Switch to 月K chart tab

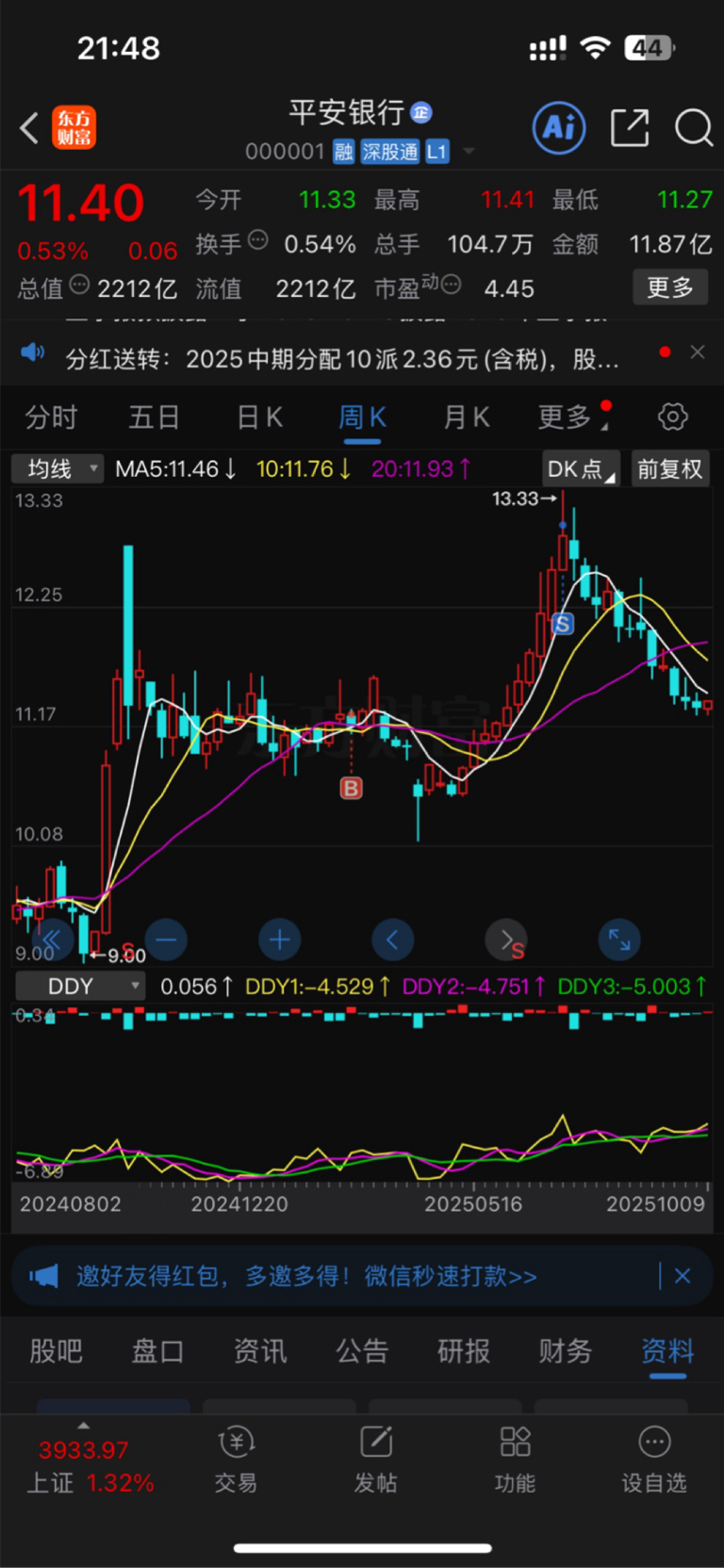[467, 417]
